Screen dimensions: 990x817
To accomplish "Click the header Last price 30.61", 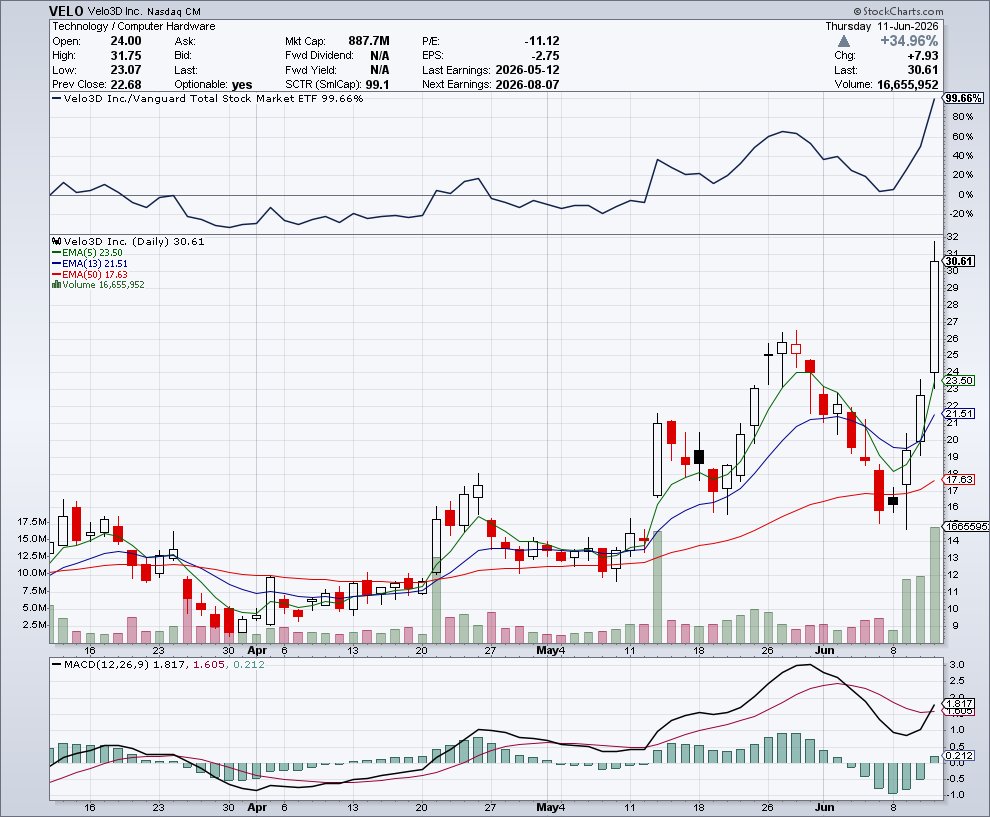I will [x=922, y=70].
